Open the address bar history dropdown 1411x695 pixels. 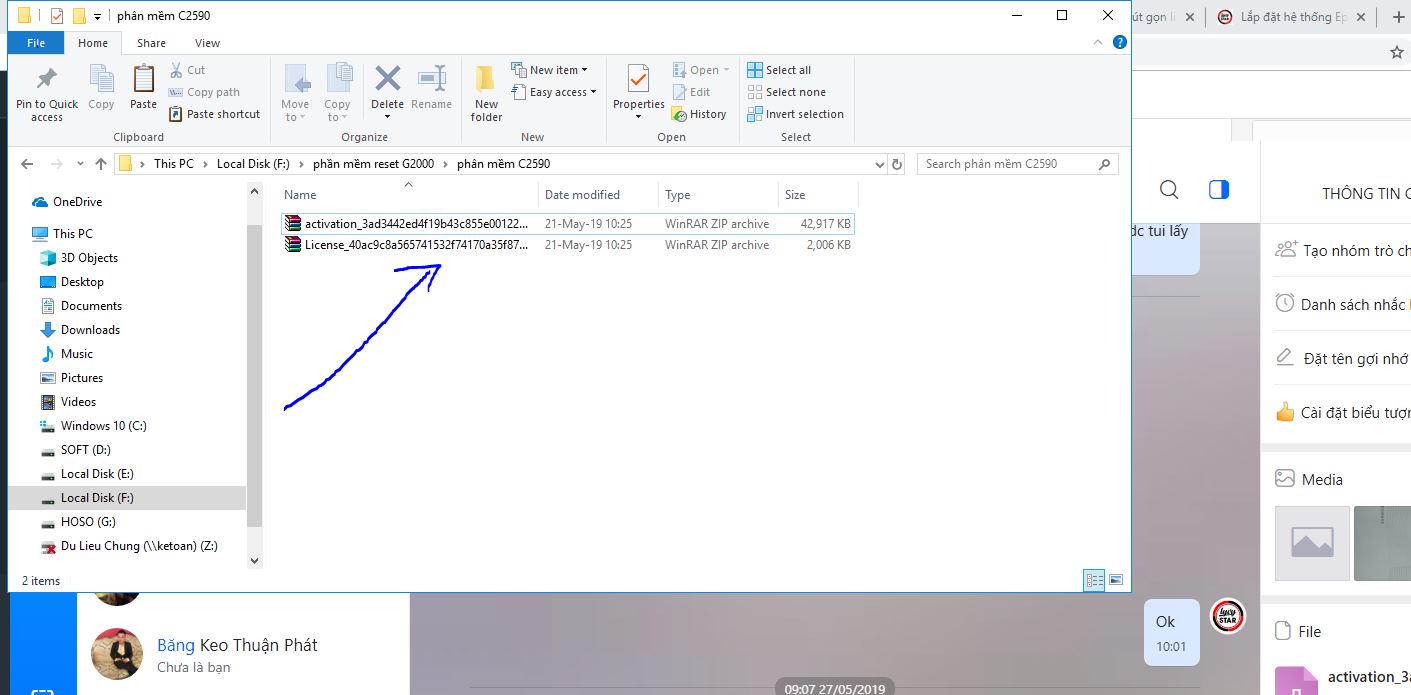(x=880, y=164)
